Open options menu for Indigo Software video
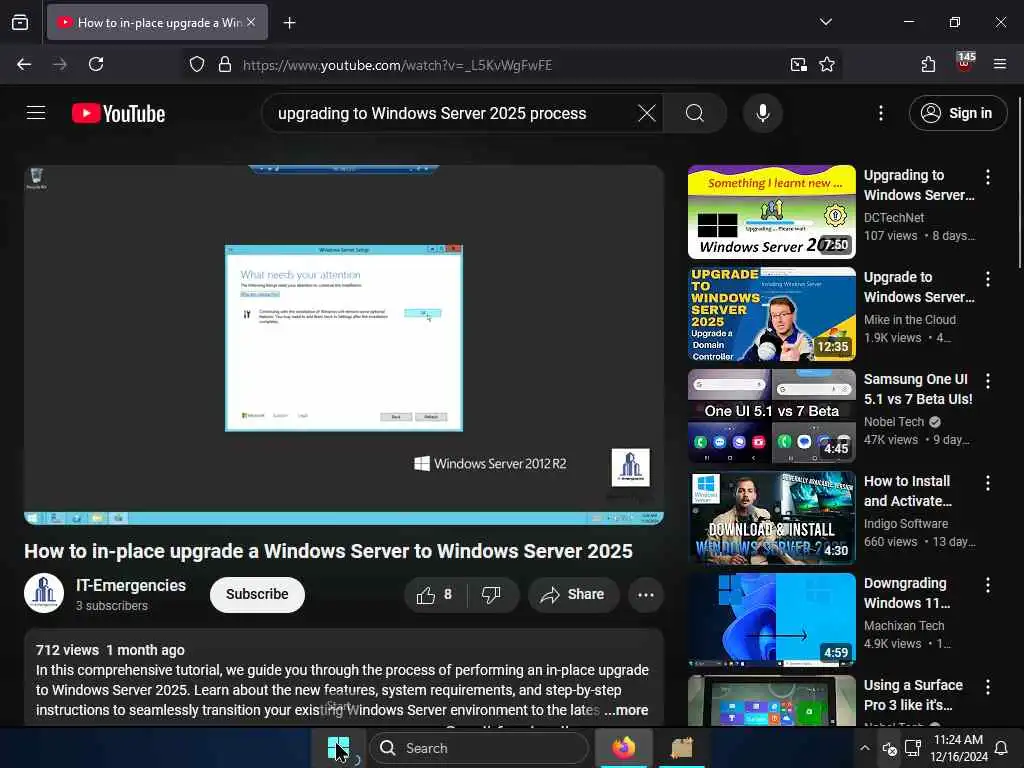The width and height of the screenshot is (1024, 768). coord(987,483)
